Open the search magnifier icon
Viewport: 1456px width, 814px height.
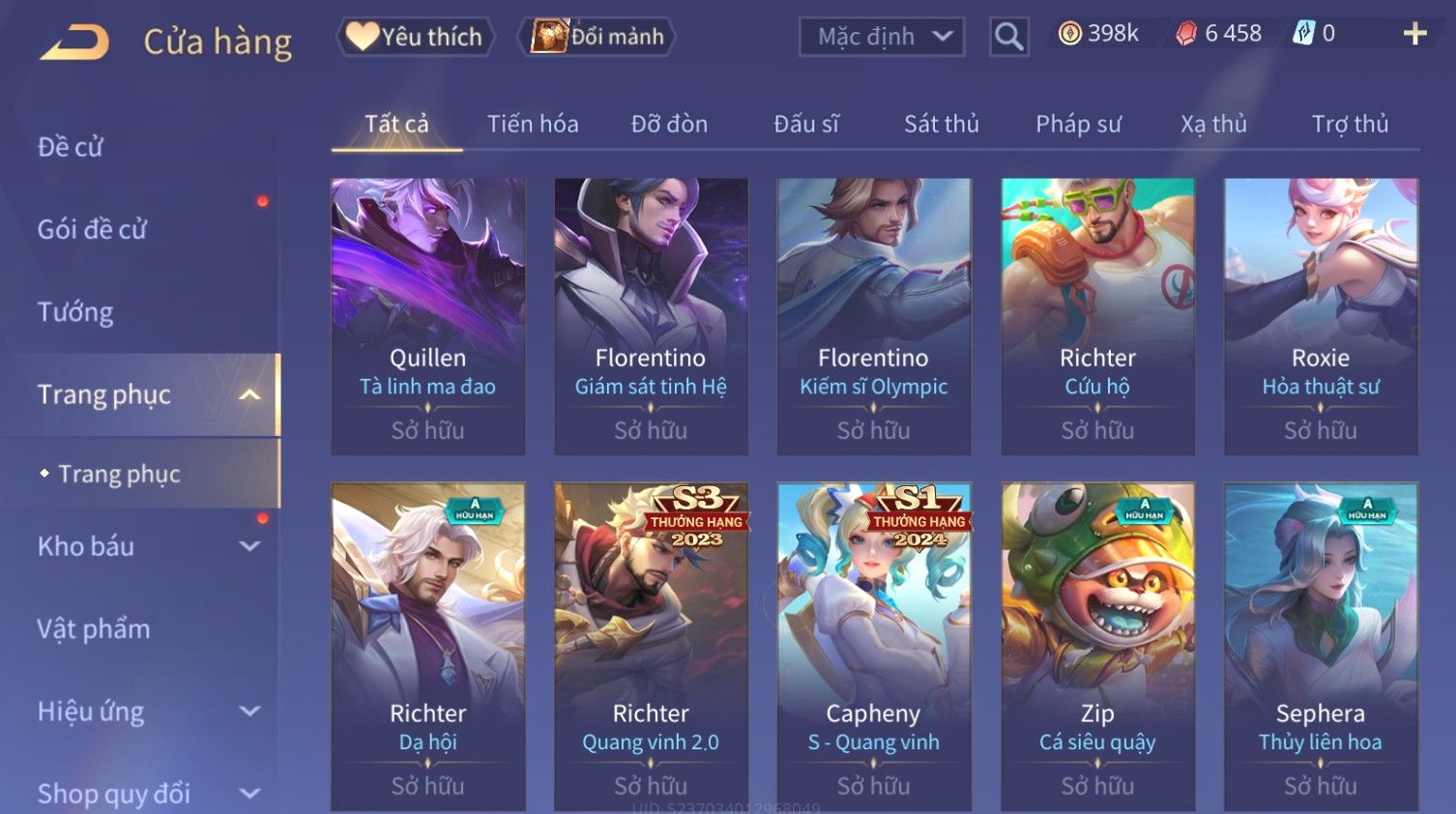pyautogui.click(x=1008, y=37)
